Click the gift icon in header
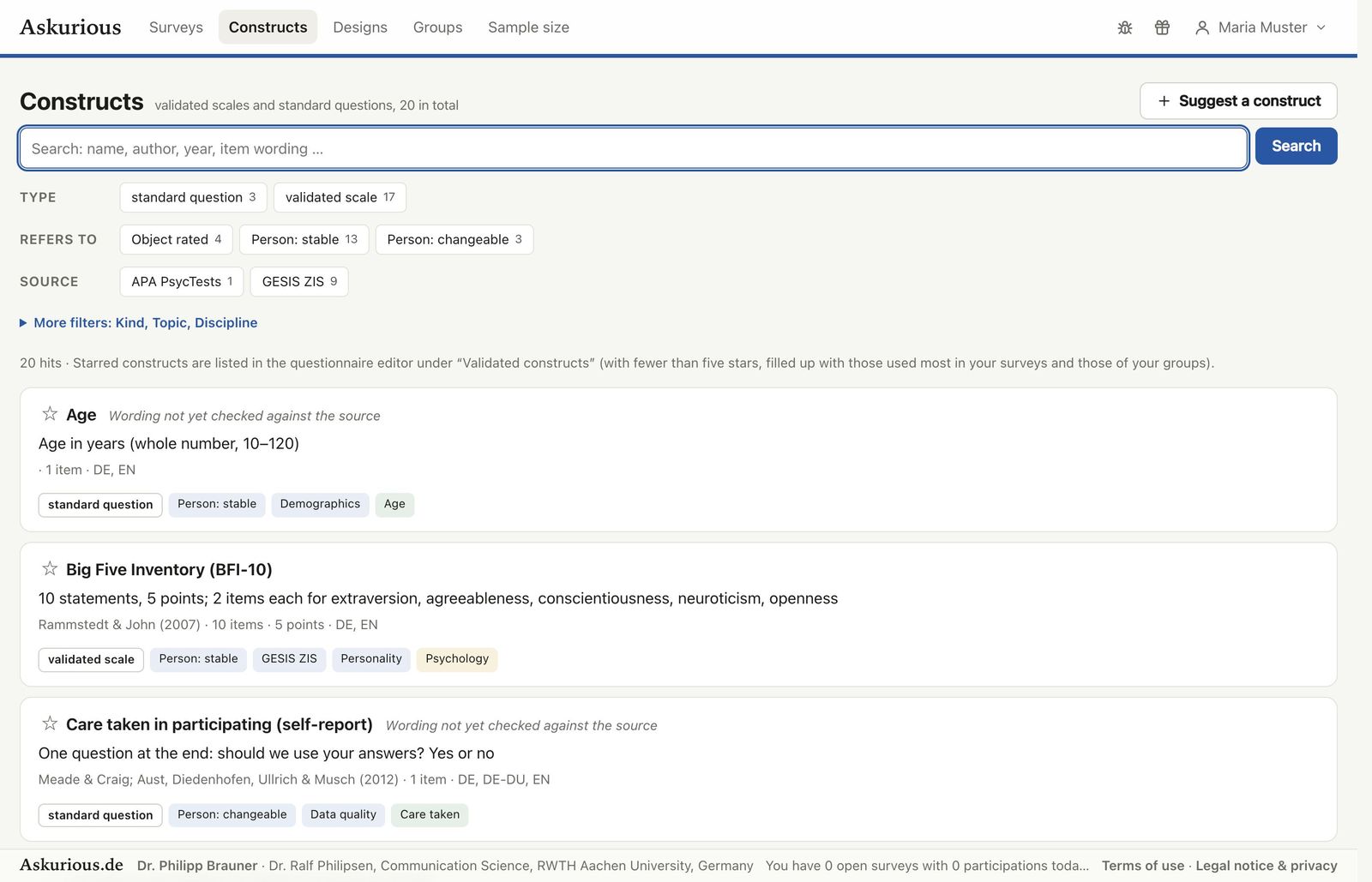This screenshot has width=1372, height=882. (x=1162, y=27)
